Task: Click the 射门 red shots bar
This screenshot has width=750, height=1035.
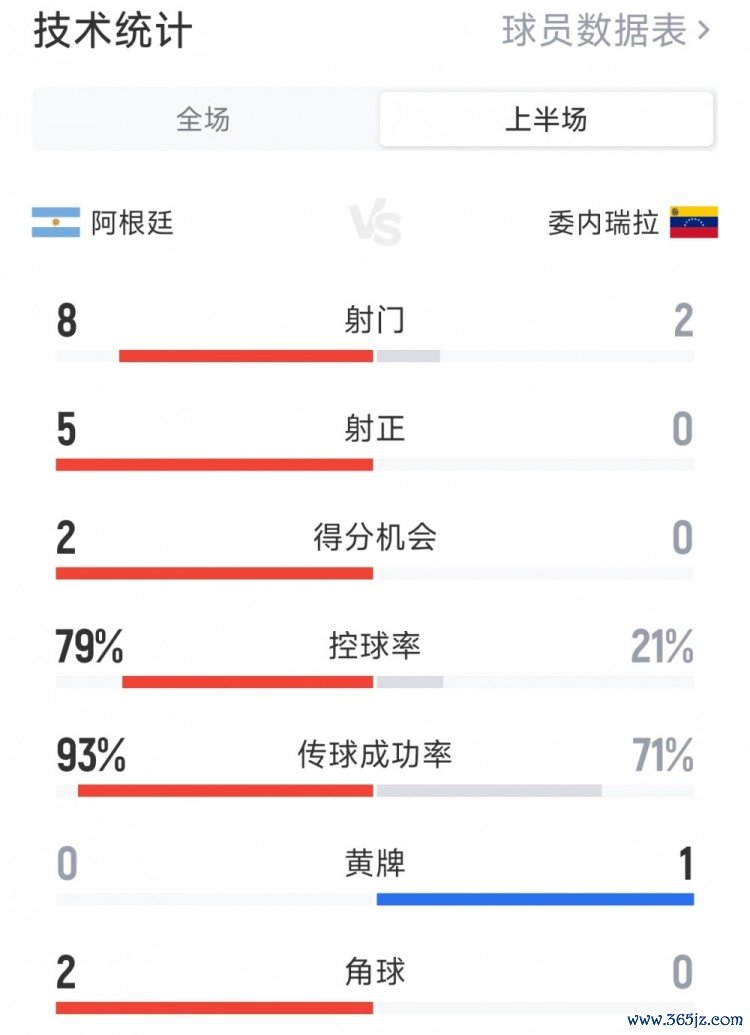Action: pos(246,356)
